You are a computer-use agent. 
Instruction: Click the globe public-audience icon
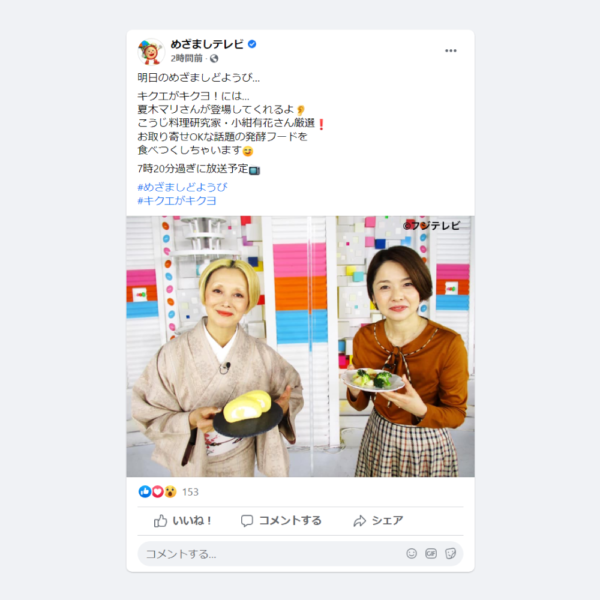pyautogui.click(x=214, y=58)
